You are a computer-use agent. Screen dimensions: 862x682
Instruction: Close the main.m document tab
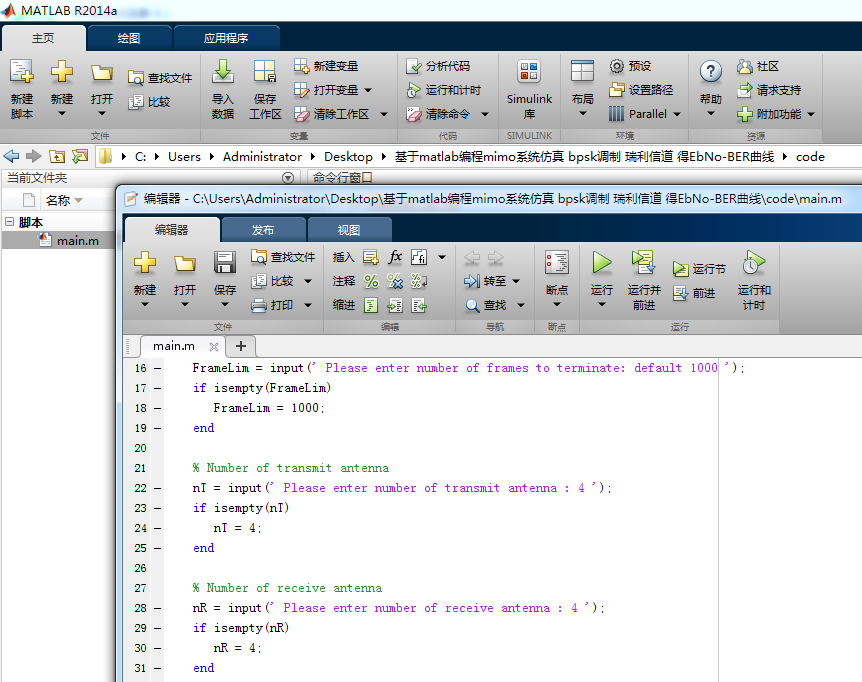pyautogui.click(x=214, y=347)
